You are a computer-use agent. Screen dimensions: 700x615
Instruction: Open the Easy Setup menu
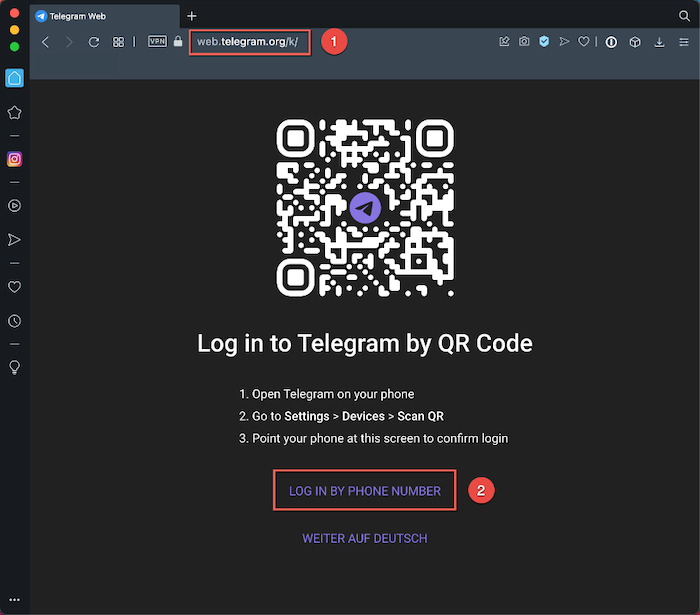[682, 42]
